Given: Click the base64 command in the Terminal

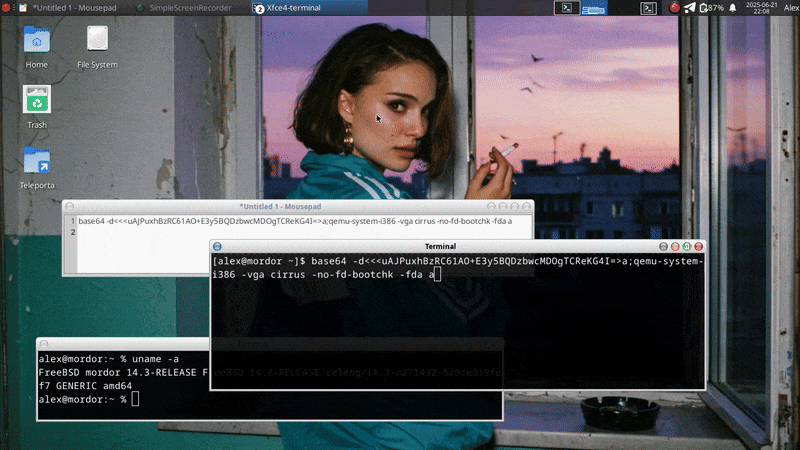Looking at the screenshot, I should pos(458,268).
